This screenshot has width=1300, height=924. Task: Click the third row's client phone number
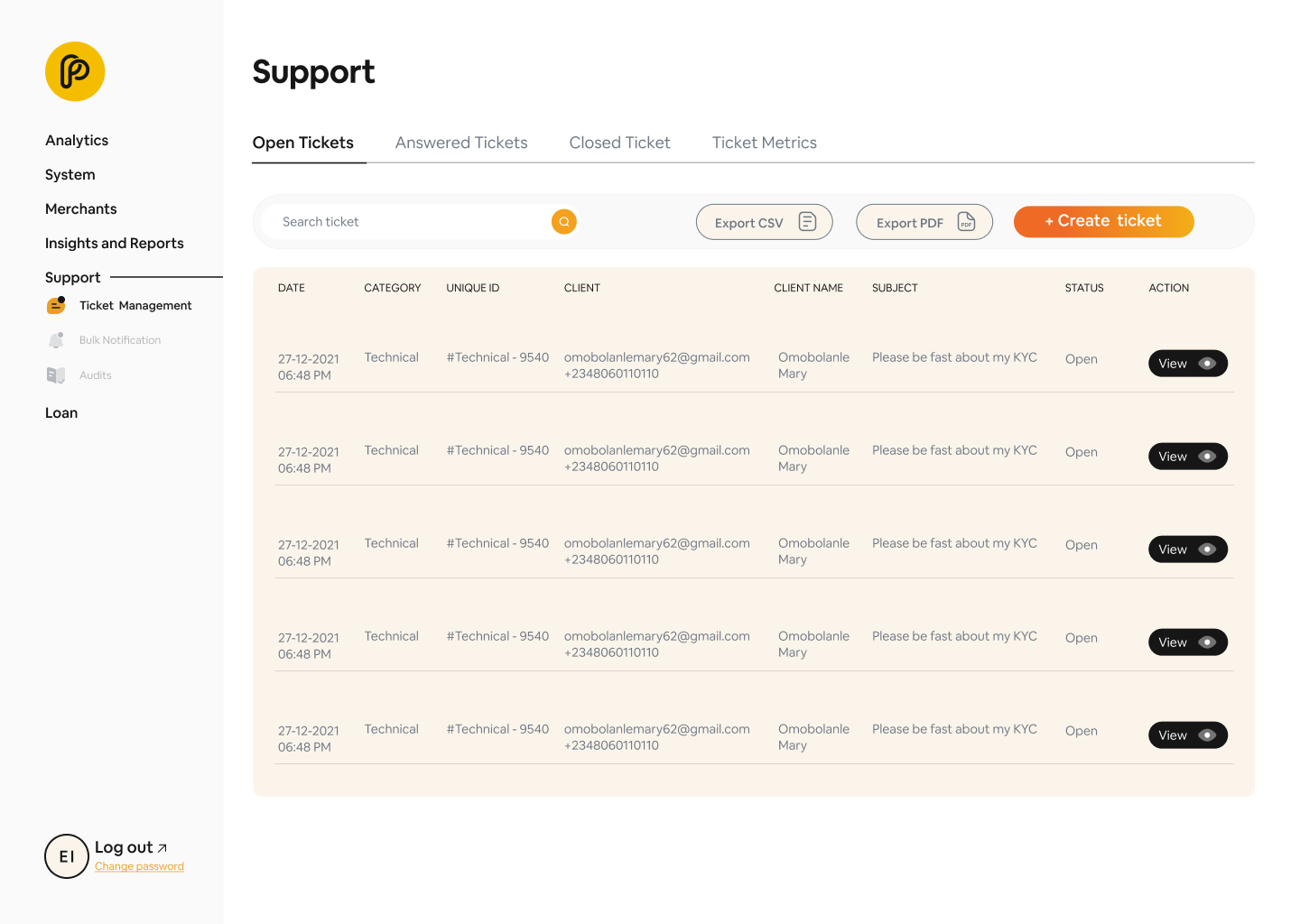[611, 559]
